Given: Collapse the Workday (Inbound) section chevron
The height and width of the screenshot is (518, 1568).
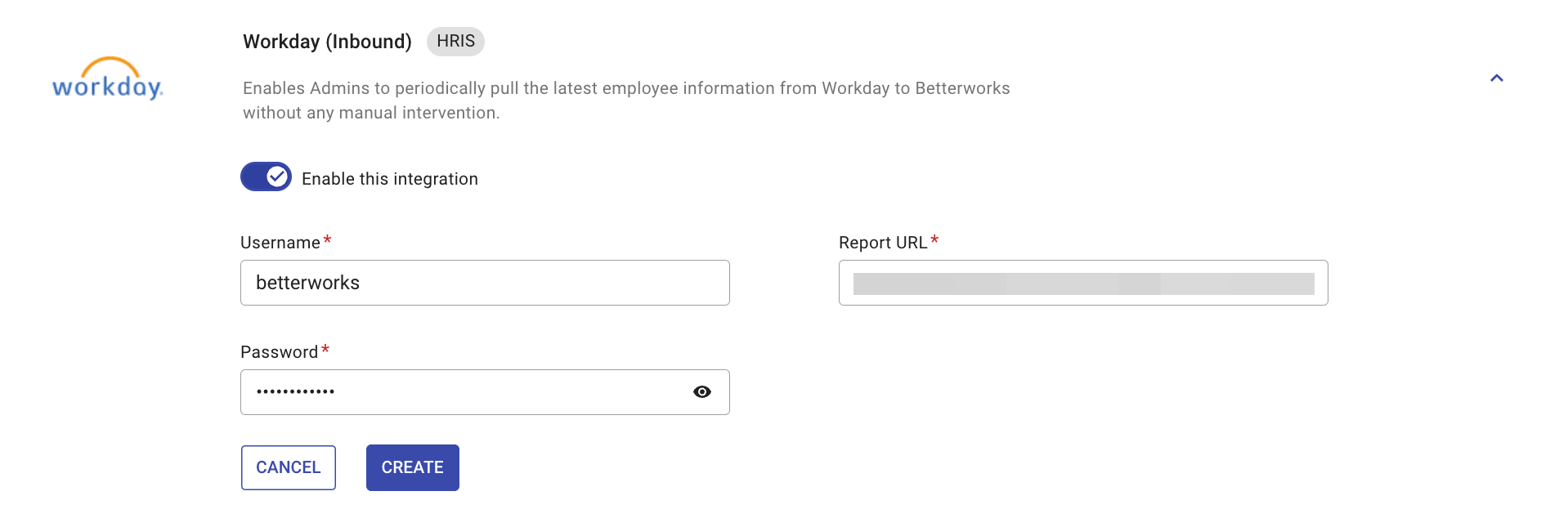Looking at the screenshot, I should [x=1496, y=78].
